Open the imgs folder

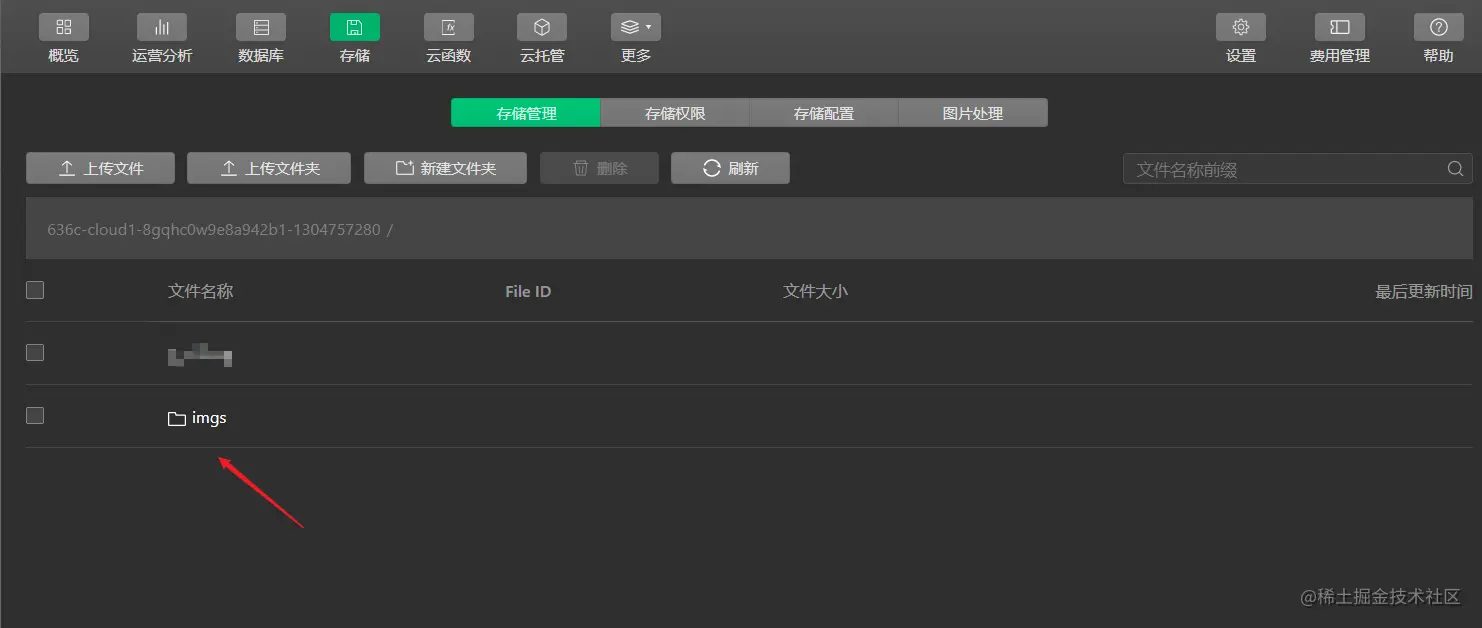pyautogui.click(x=209, y=418)
